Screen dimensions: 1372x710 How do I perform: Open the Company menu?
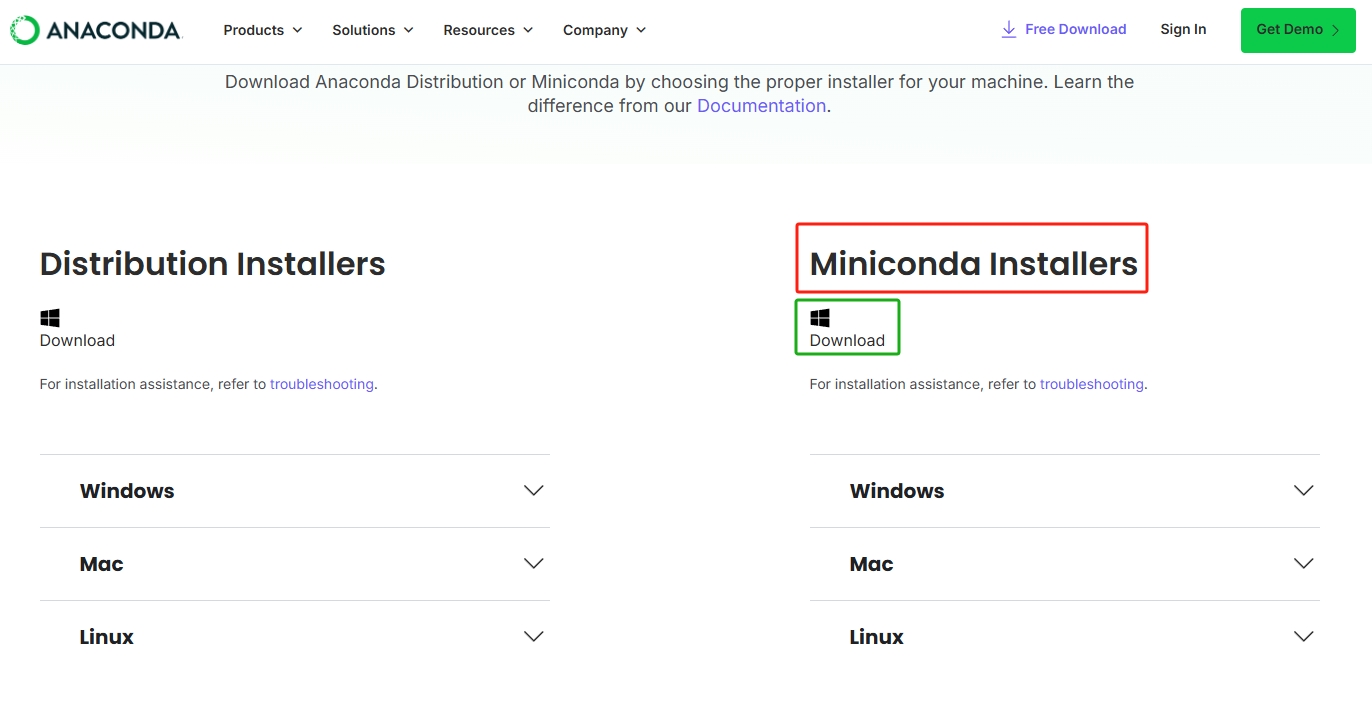[605, 30]
